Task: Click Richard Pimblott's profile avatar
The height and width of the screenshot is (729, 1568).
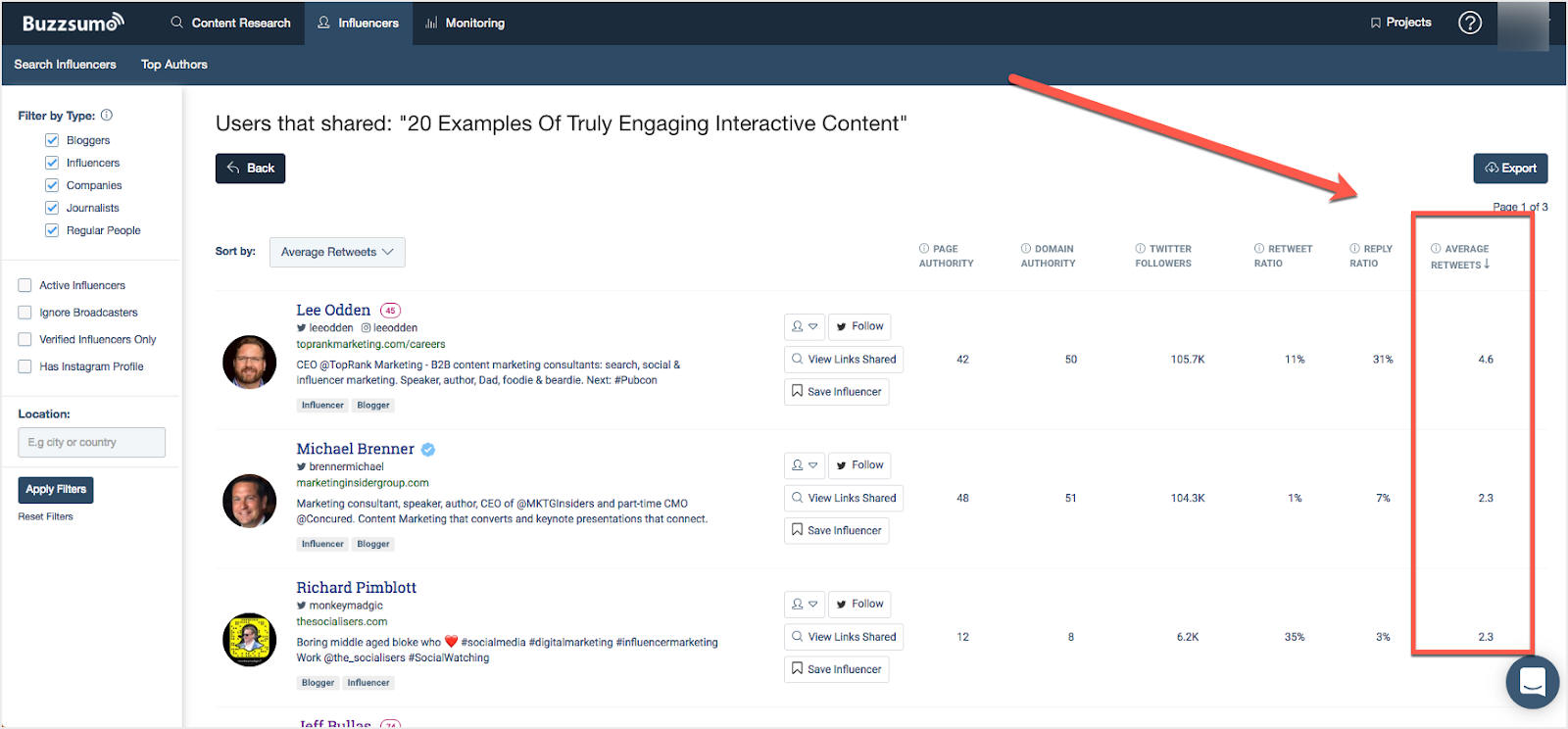Action: 250,640
